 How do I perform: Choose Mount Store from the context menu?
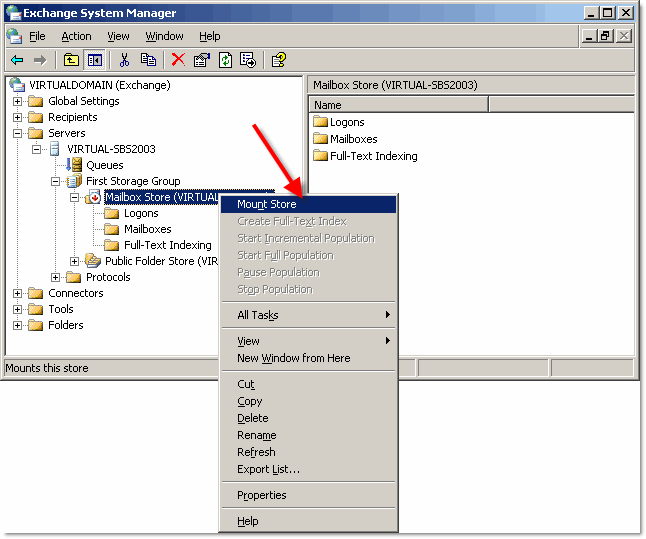click(308, 204)
